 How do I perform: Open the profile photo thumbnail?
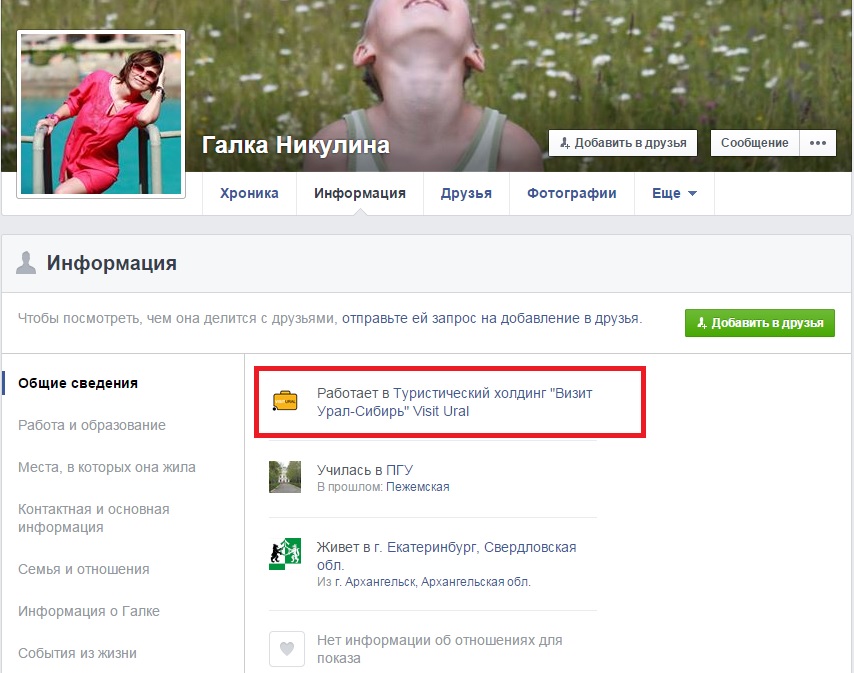(101, 114)
